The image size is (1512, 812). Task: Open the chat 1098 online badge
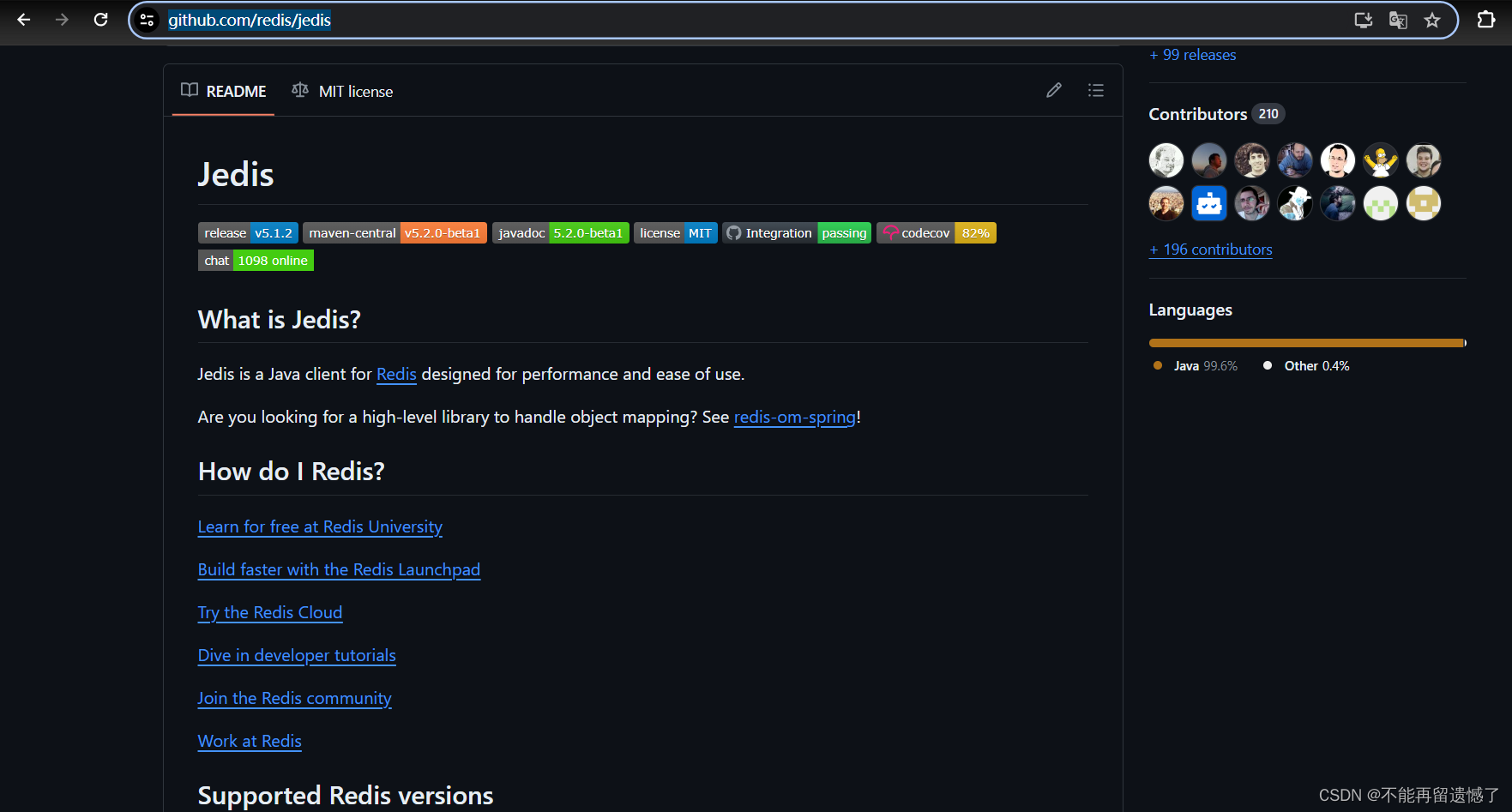coord(256,261)
